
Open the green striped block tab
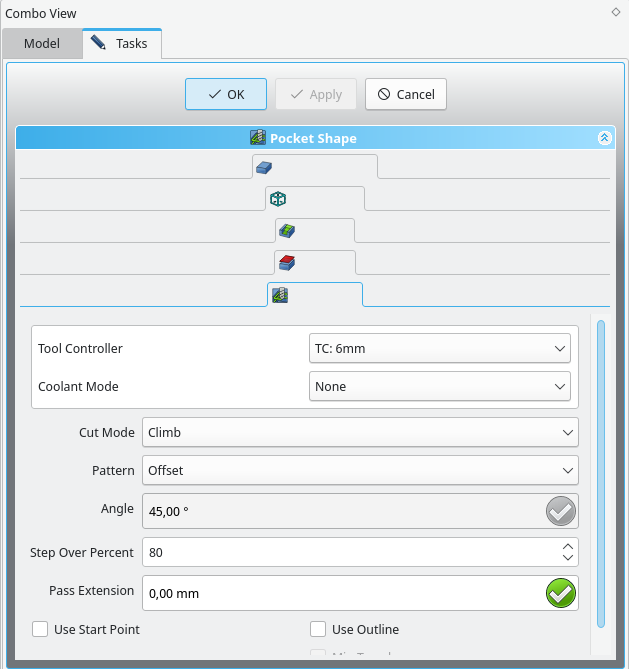tap(287, 231)
